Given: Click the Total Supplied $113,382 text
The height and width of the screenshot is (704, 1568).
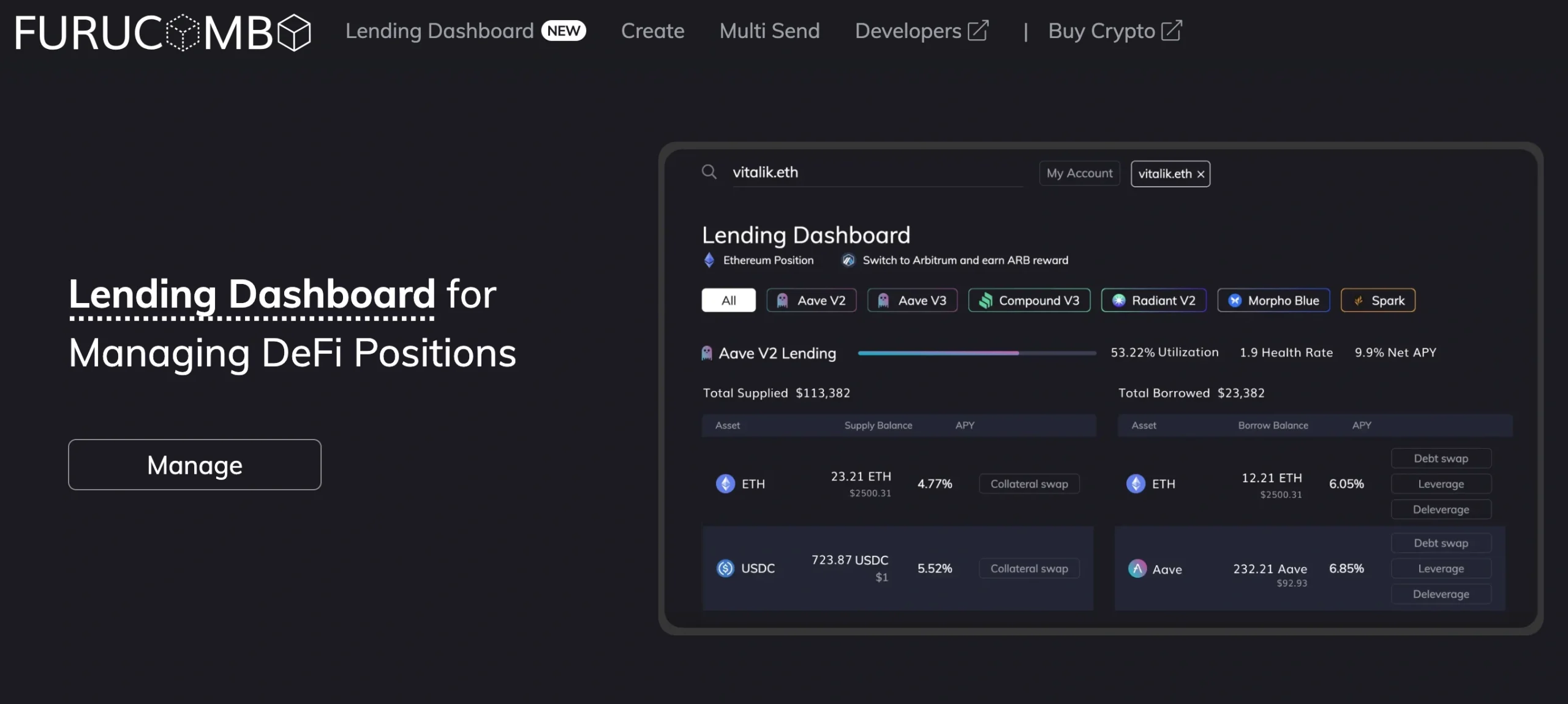Looking at the screenshot, I should tap(776, 393).
